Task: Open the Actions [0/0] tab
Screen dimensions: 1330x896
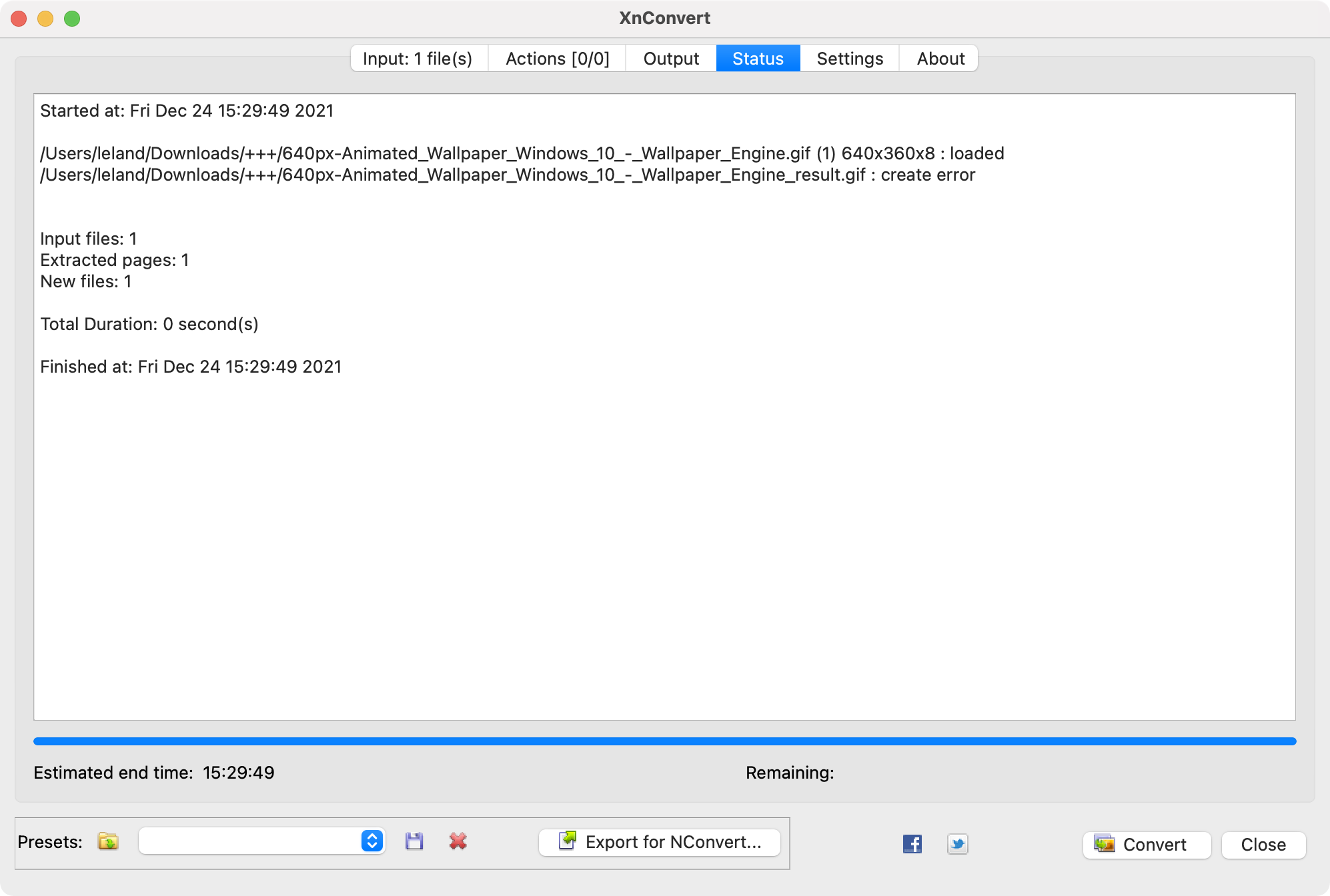Action: (558, 59)
